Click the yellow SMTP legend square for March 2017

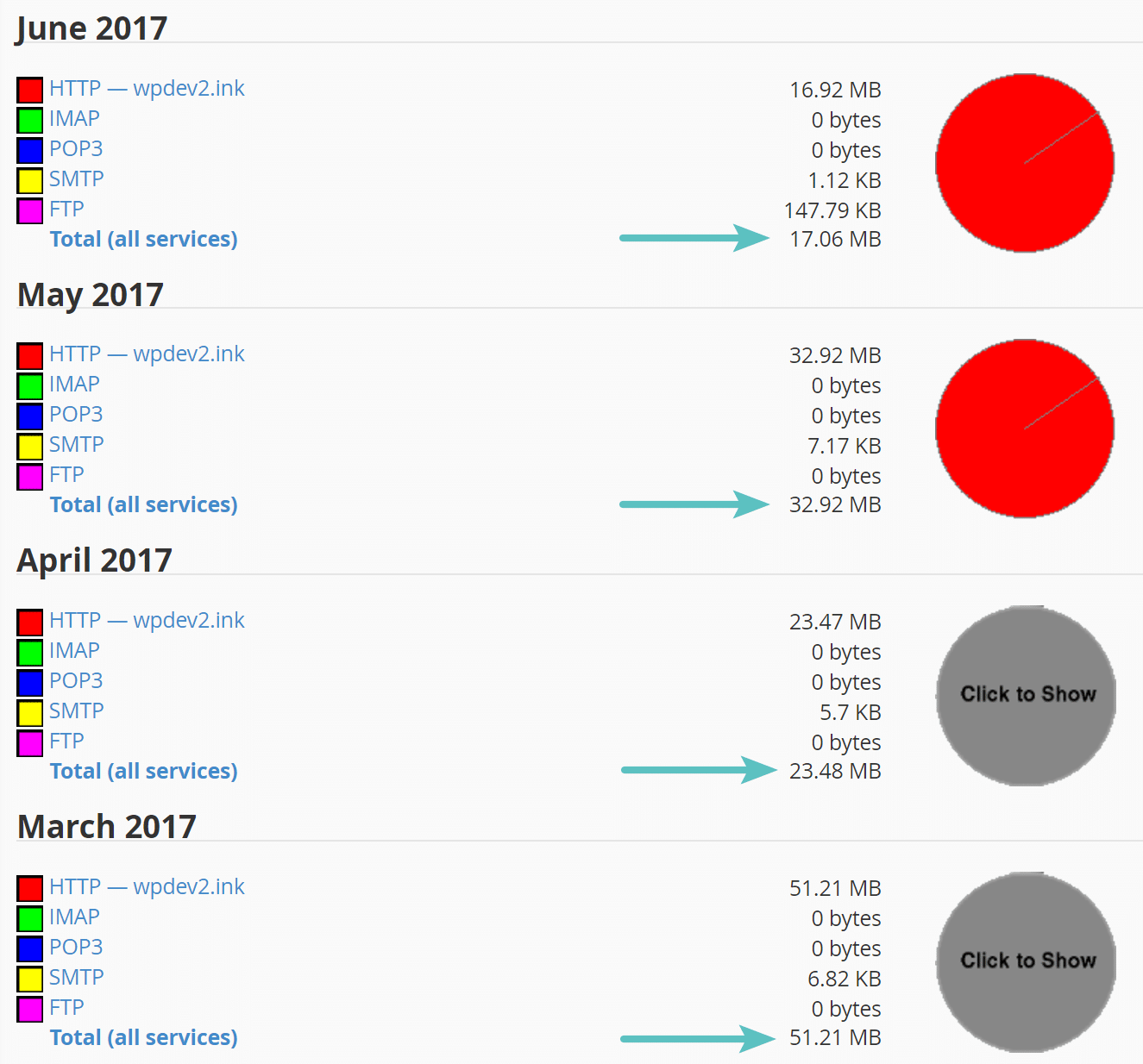point(28,979)
